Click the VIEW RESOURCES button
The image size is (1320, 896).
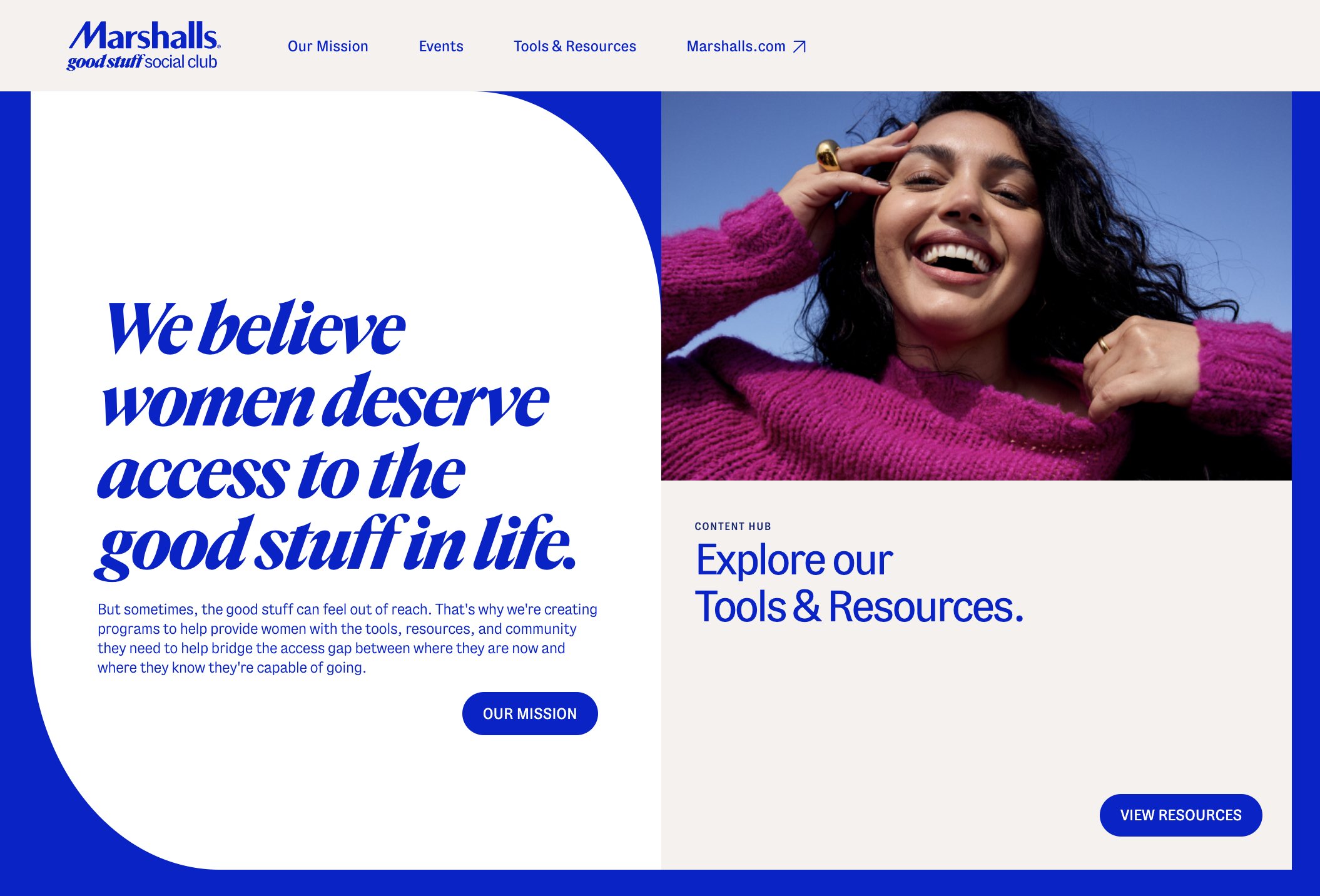point(1180,815)
